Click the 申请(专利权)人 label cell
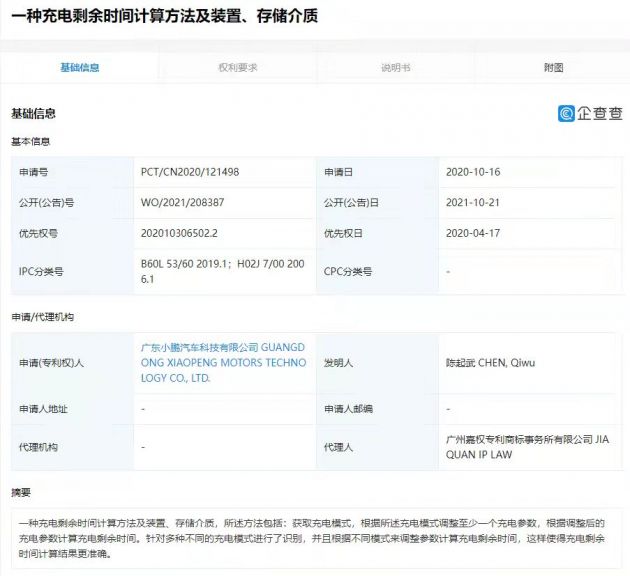This screenshot has height=576, width=630. [x=72, y=363]
